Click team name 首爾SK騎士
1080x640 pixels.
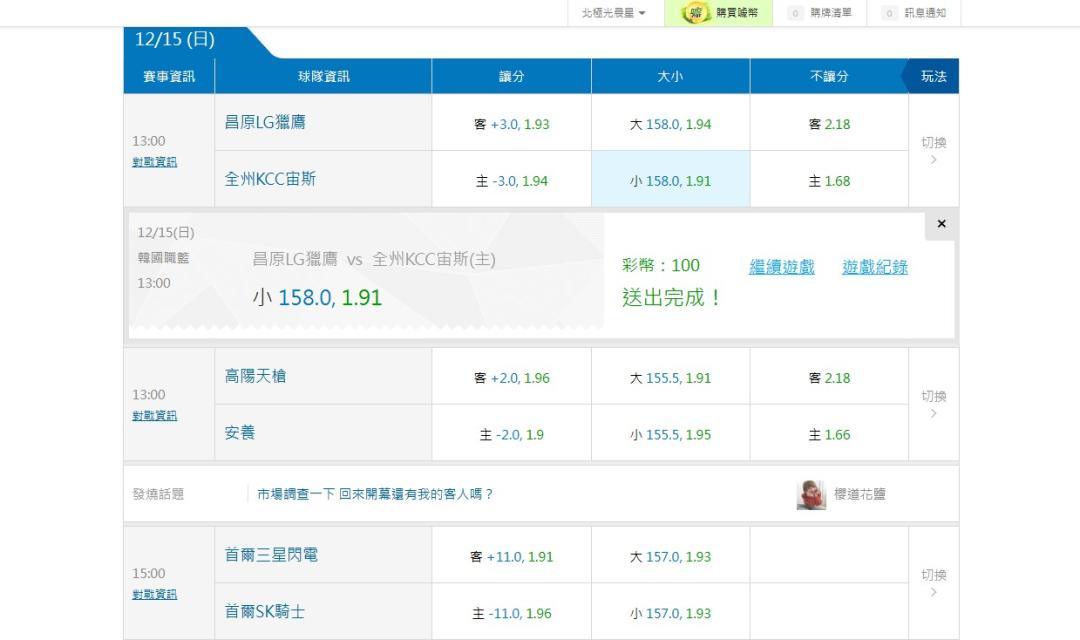coord(264,611)
